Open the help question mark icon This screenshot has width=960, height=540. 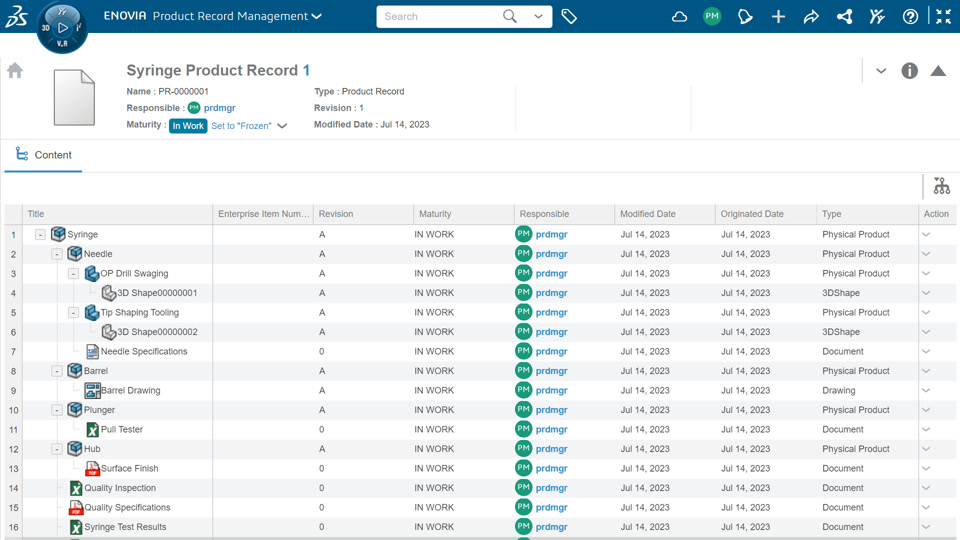click(910, 16)
